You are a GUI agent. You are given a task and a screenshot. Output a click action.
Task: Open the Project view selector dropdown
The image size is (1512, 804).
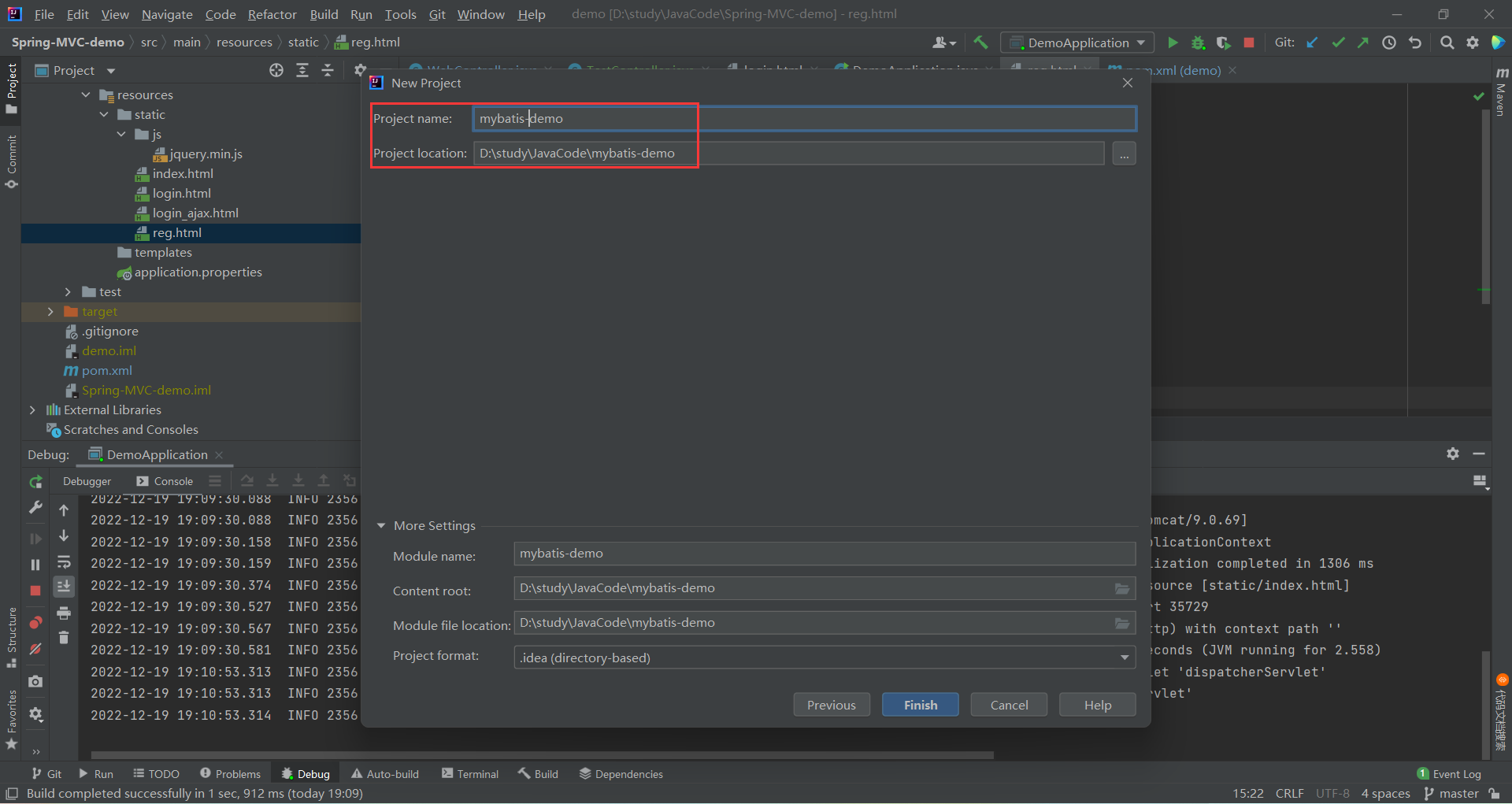111,71
